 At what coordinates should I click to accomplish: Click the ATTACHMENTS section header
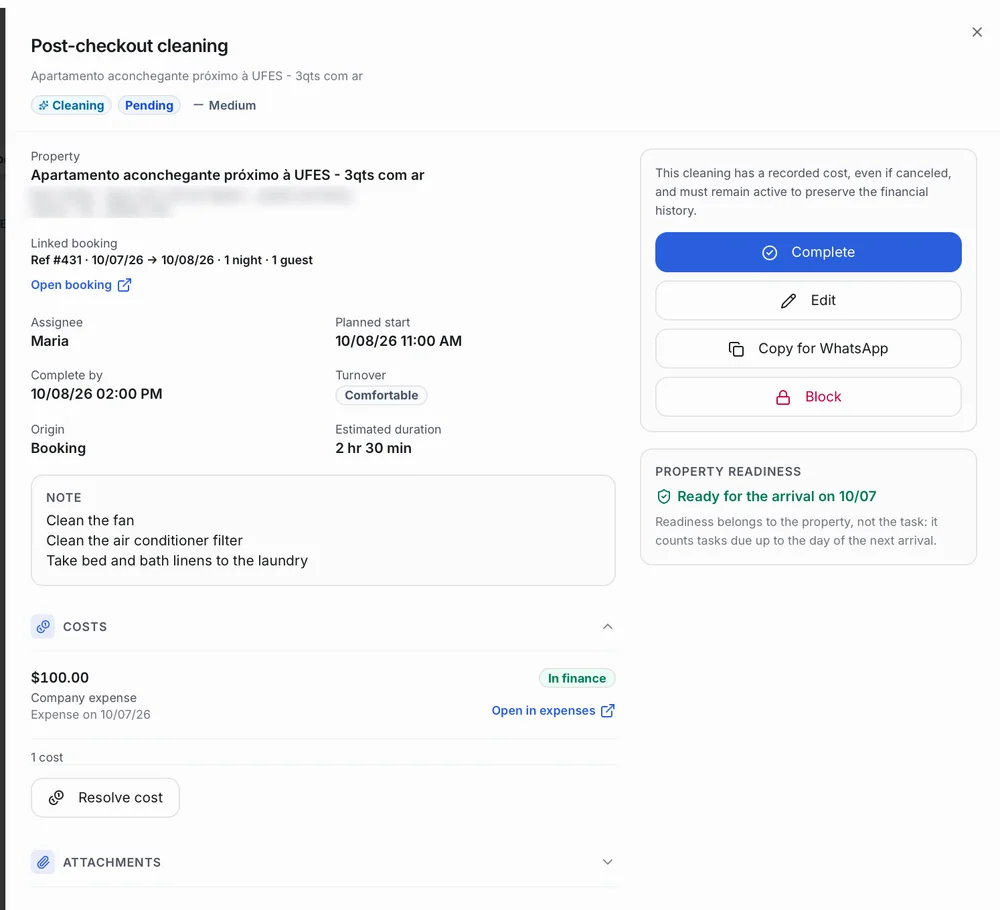pos(323,862)
